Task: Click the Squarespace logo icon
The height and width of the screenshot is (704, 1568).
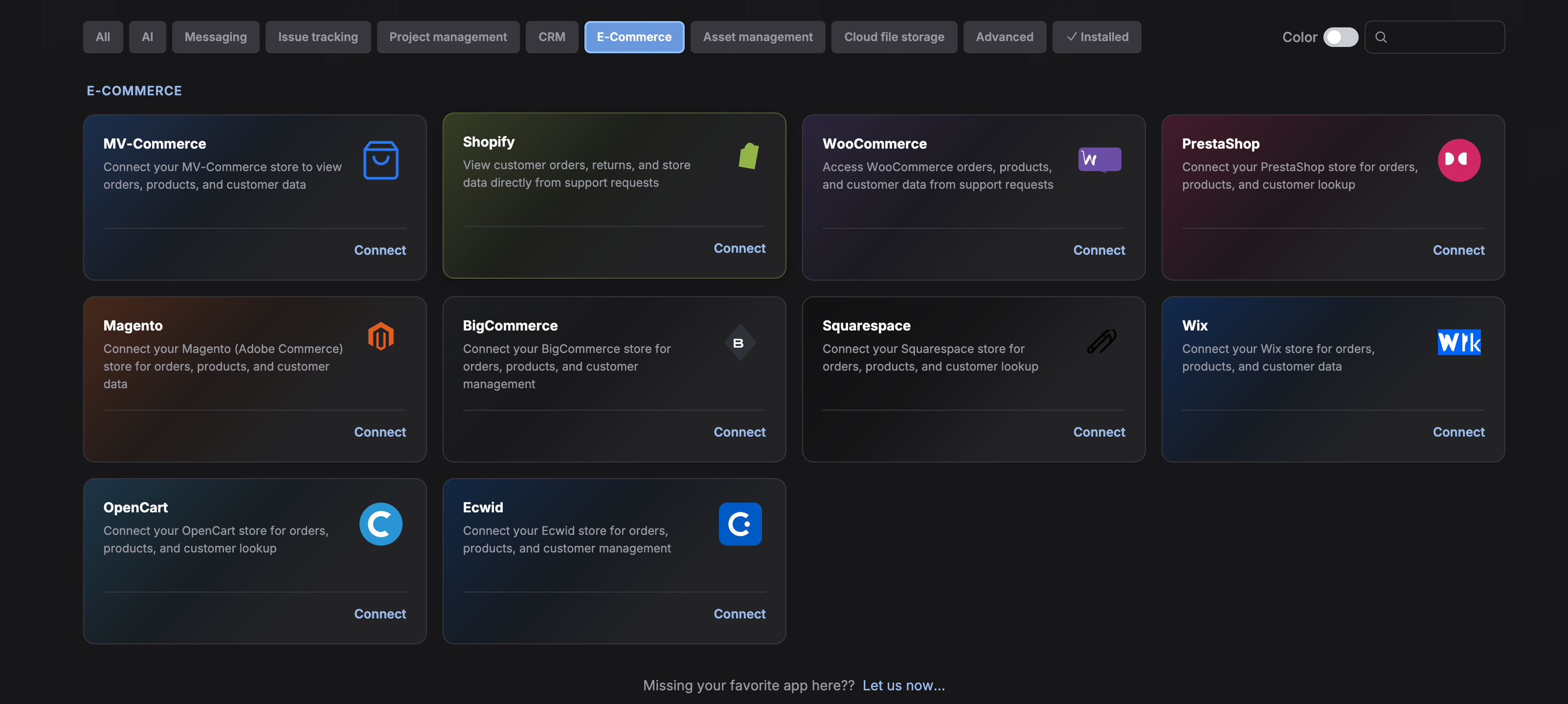Action: (x=1101, y=341)
